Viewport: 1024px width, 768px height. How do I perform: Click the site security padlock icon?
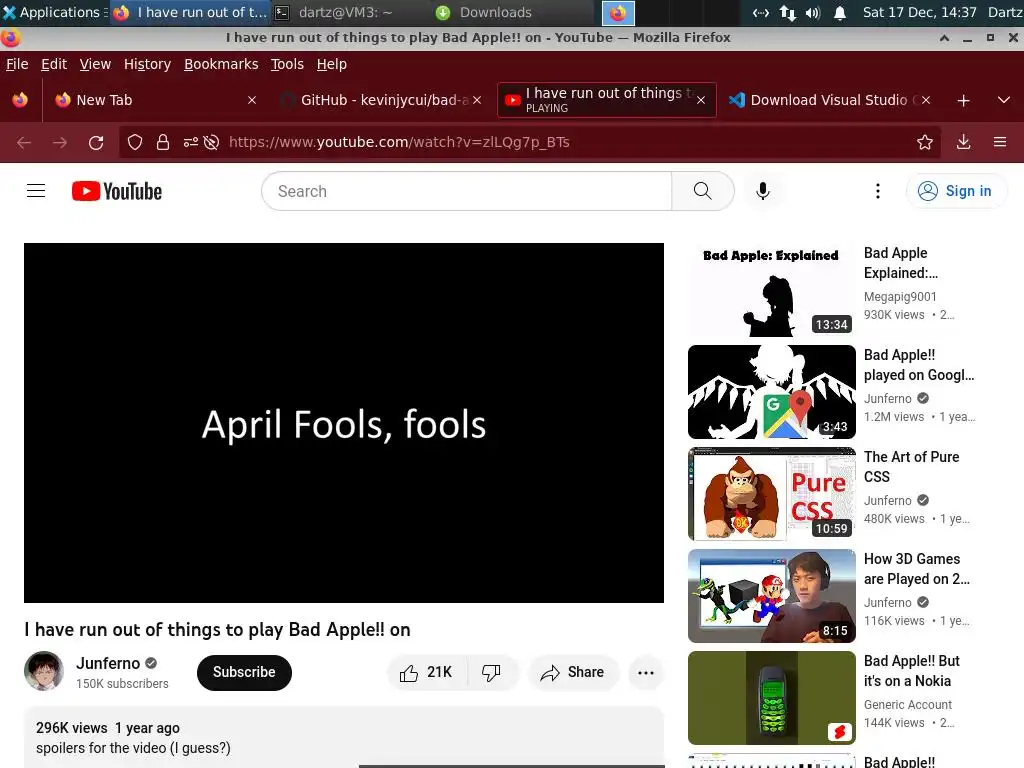(x=163, y=142)
